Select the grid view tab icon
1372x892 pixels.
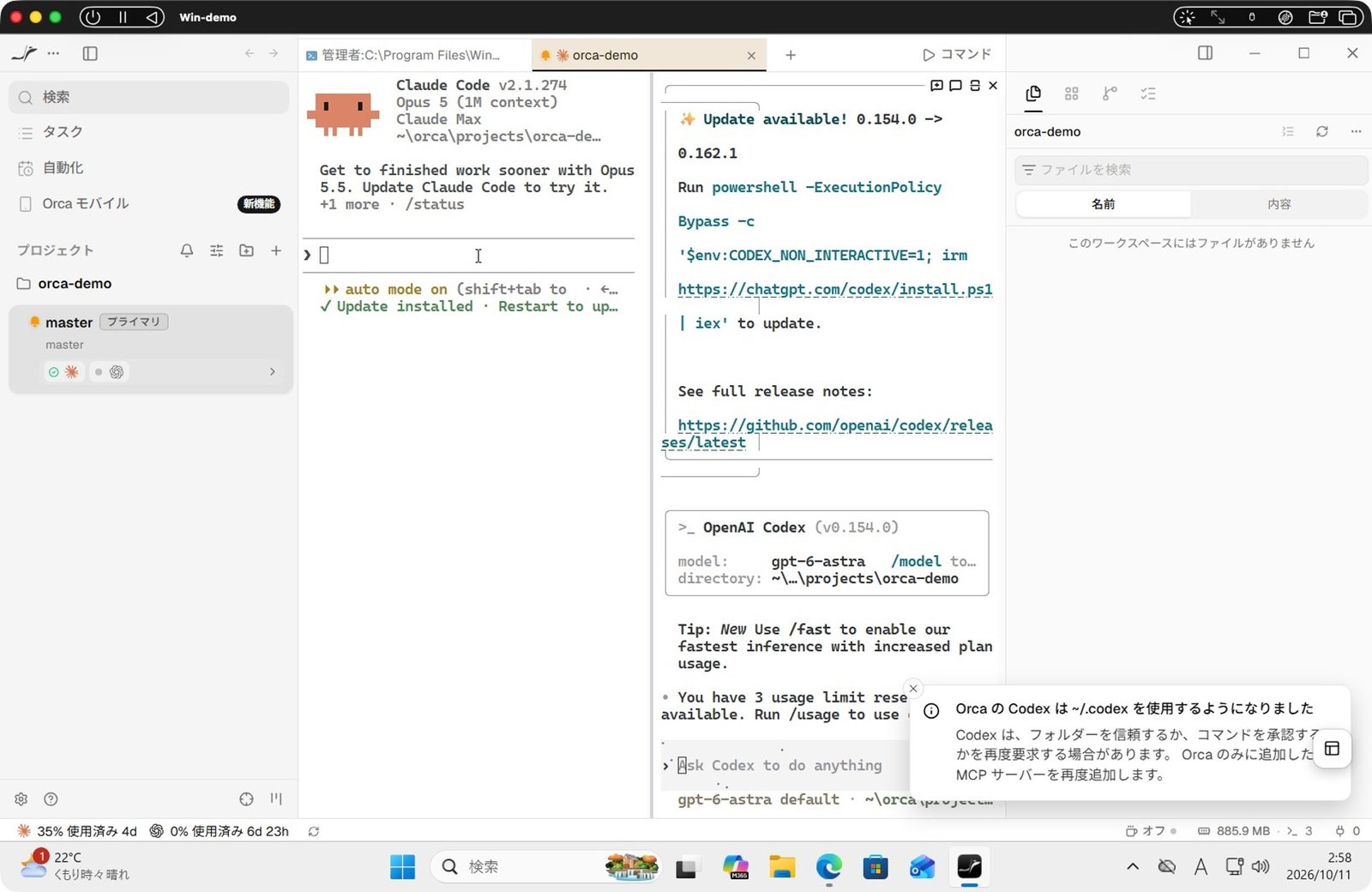[1072, 93]
